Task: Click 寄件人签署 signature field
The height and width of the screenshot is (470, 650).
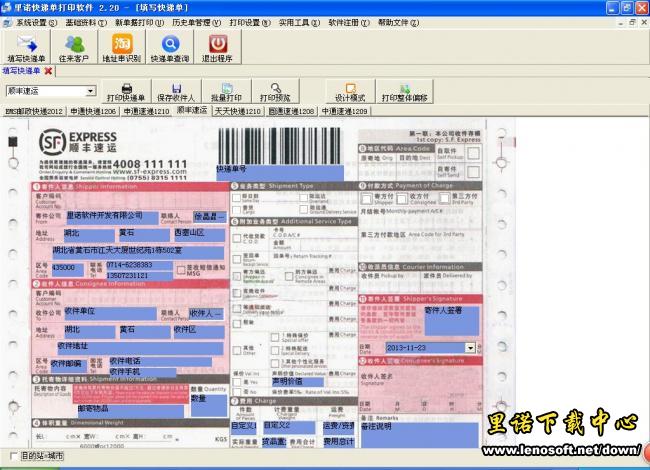Action: click(x=452, y=321)
